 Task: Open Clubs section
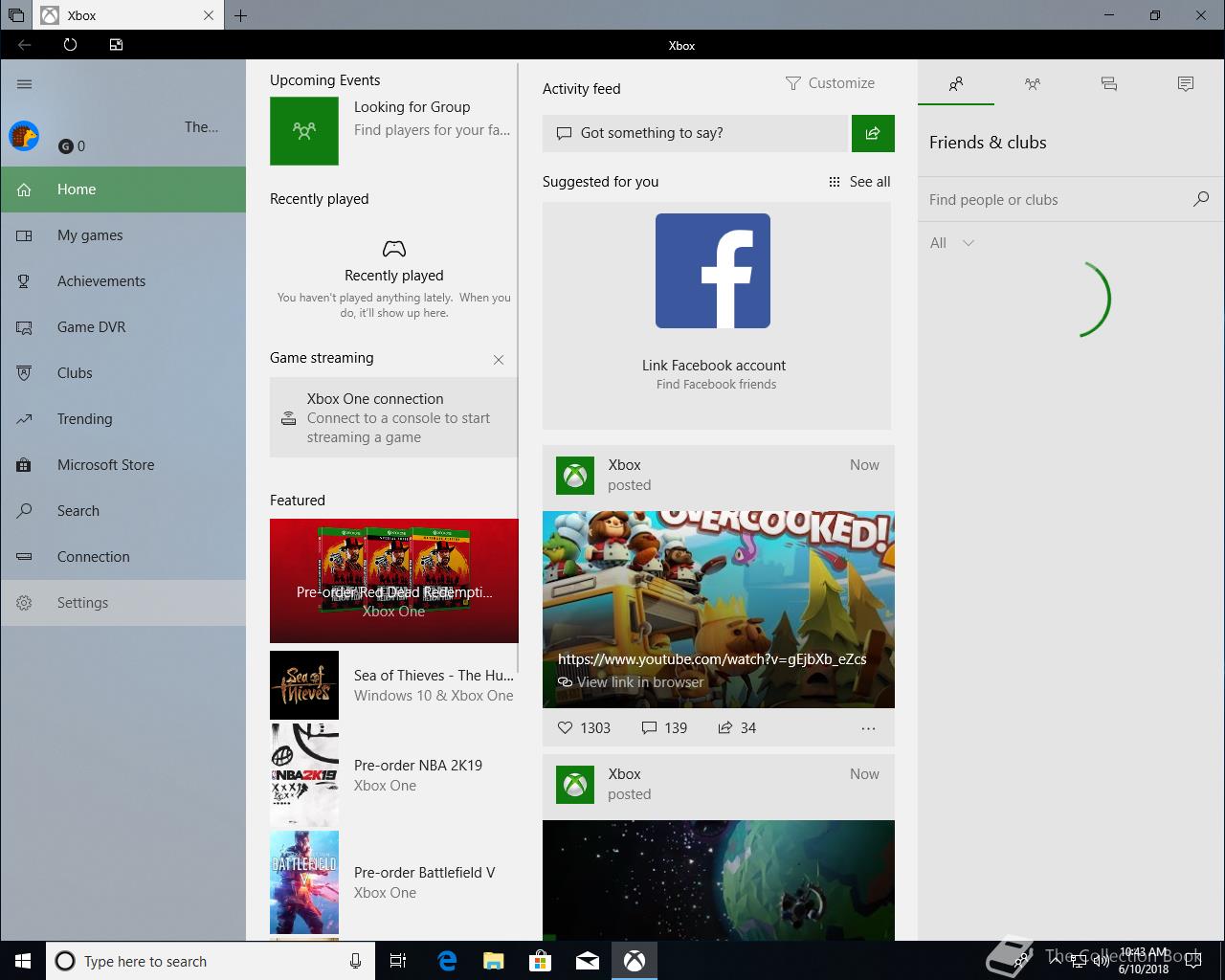pos(122,373)
